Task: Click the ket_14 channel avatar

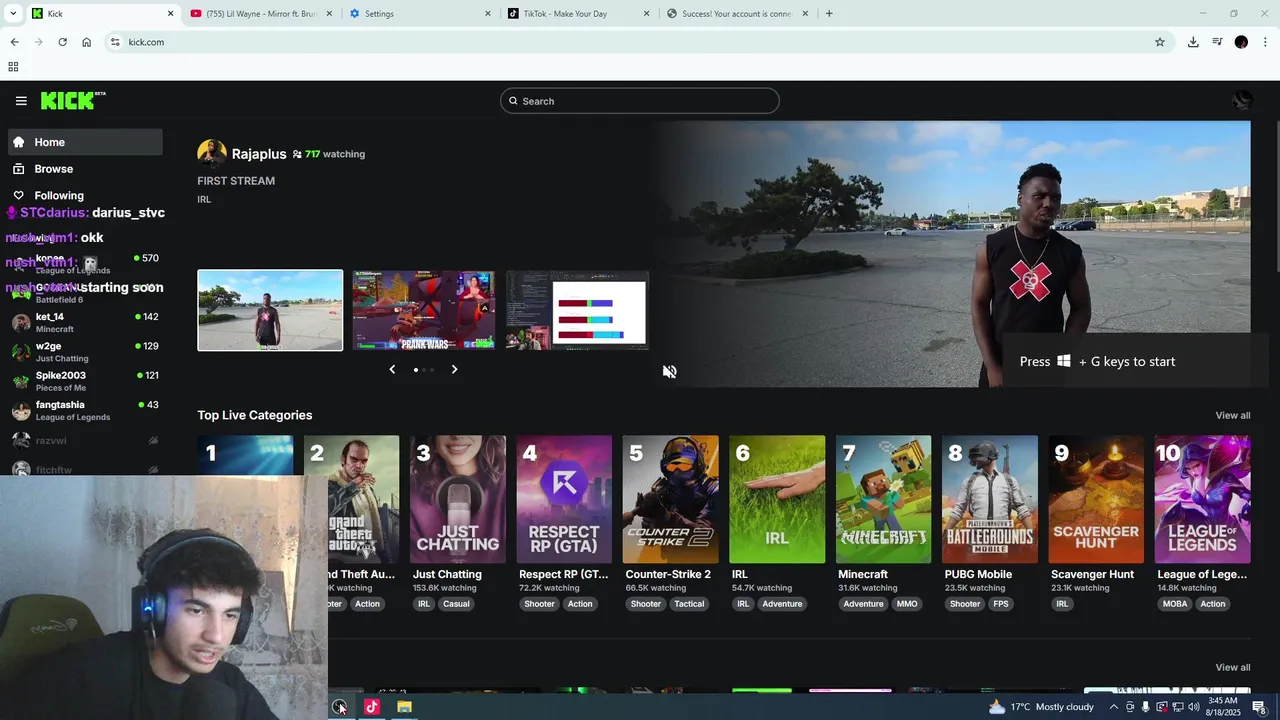Action: (21, 322)
